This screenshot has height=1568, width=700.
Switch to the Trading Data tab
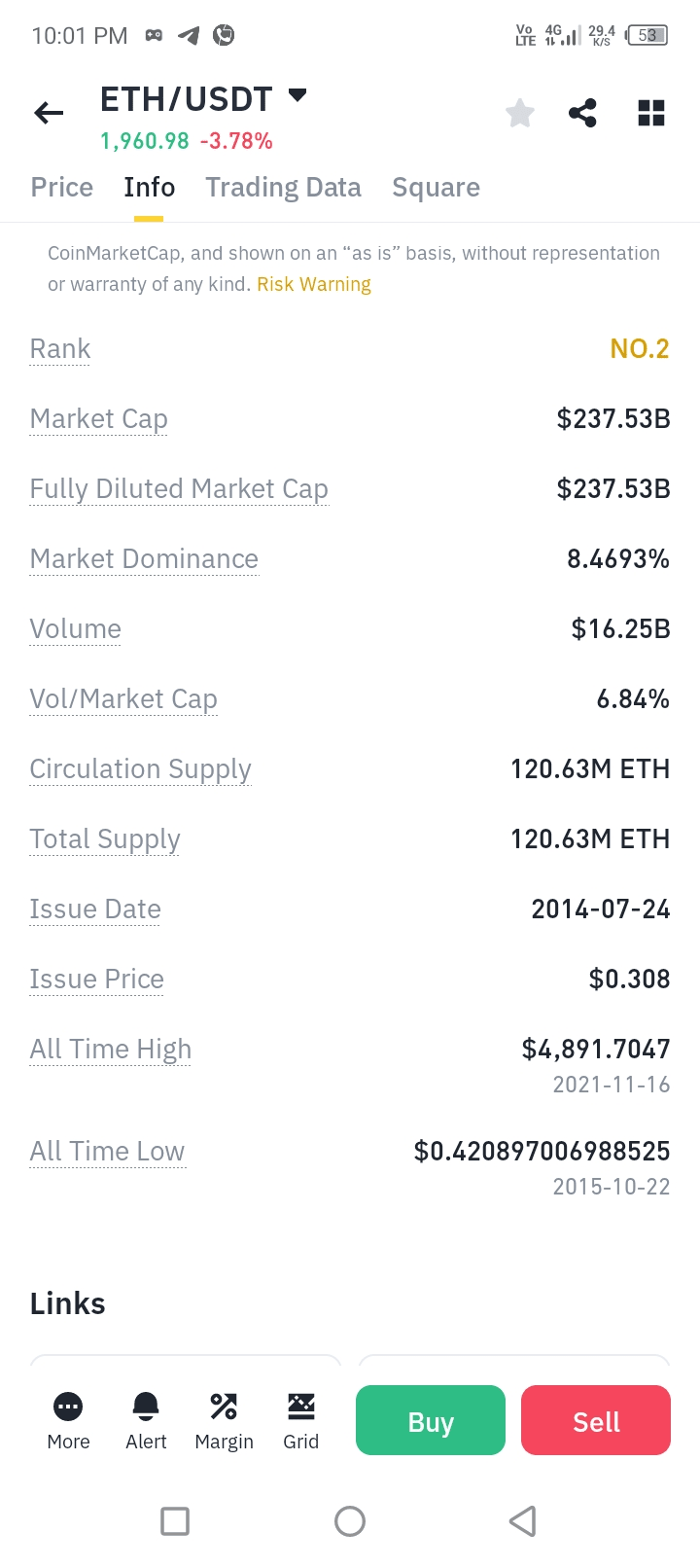pyautogui.click(x=283, y=187)
